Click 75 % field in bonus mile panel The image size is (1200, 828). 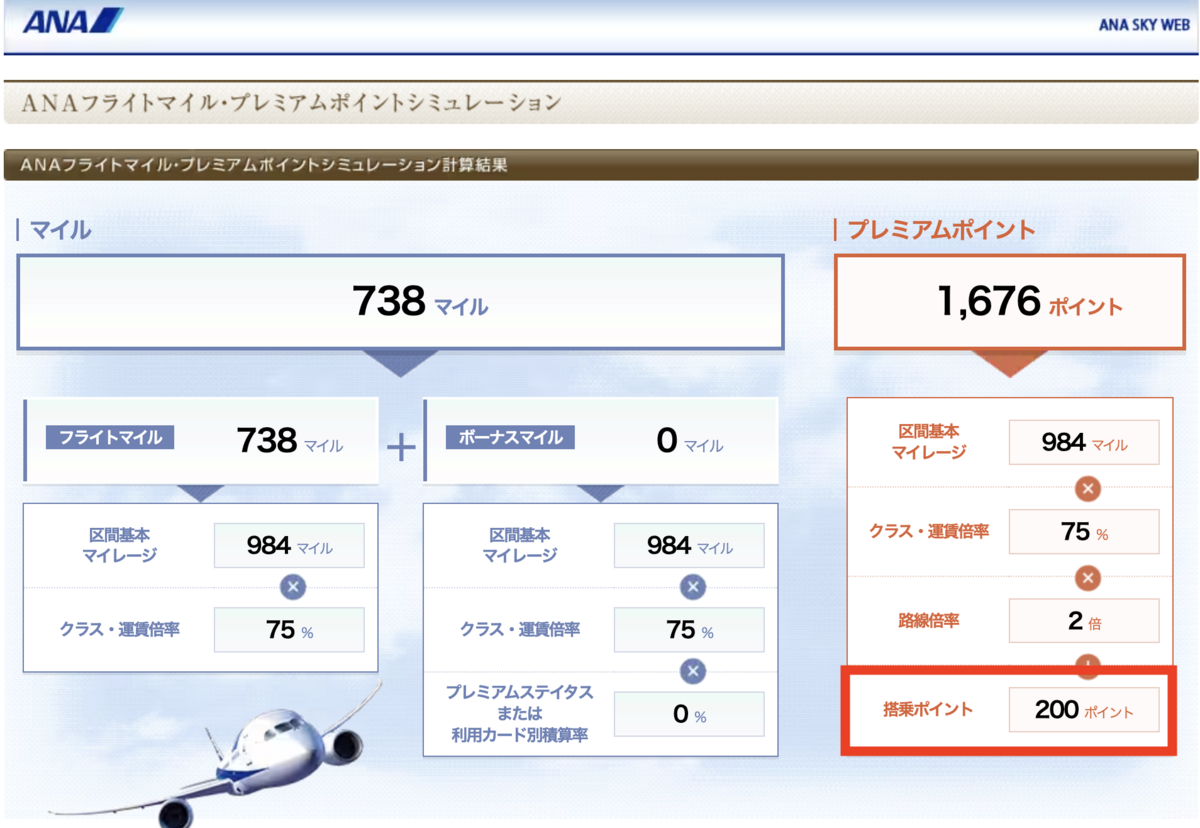689,630
